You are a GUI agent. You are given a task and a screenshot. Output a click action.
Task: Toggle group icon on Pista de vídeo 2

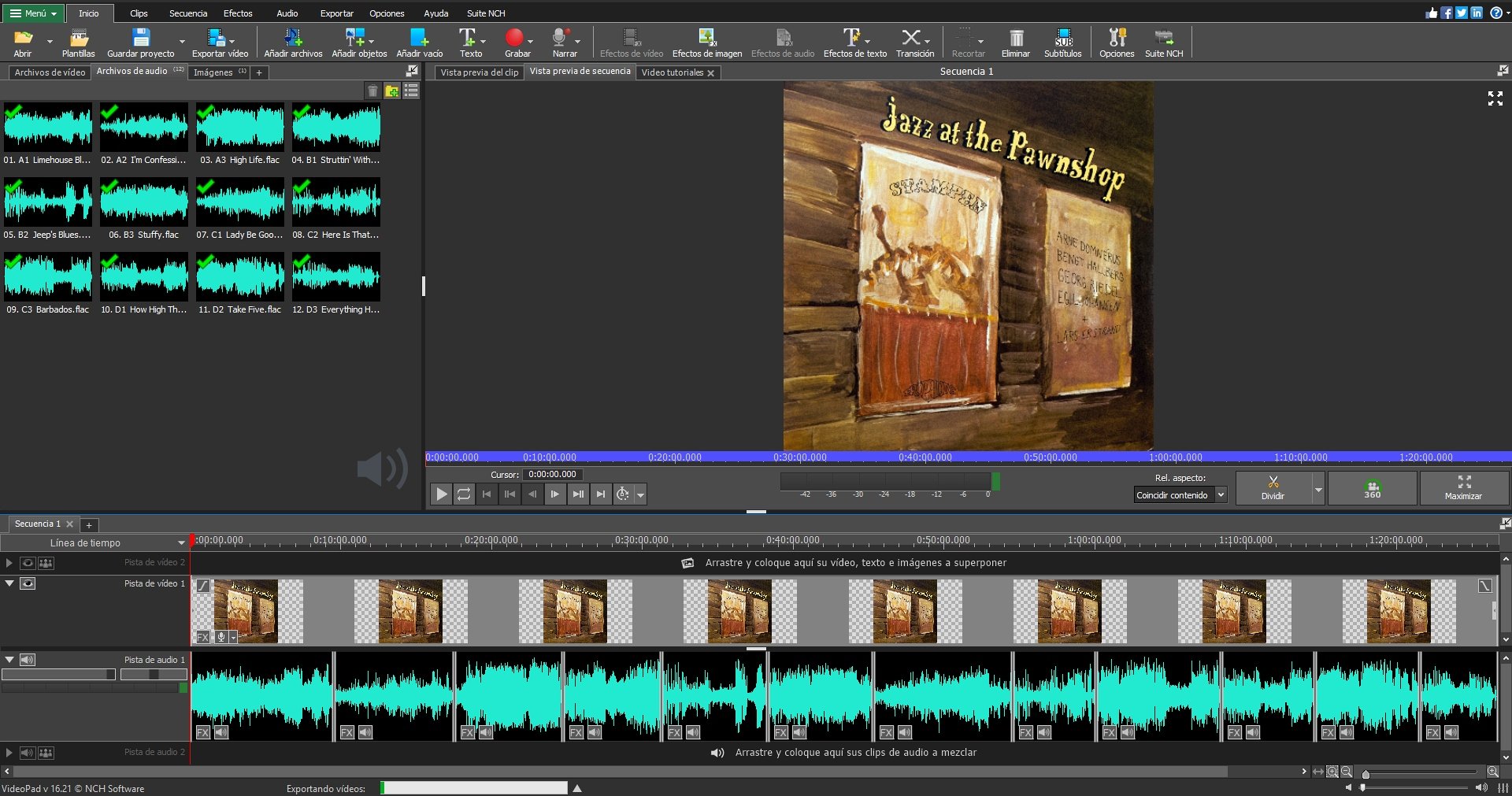point(46,563)
